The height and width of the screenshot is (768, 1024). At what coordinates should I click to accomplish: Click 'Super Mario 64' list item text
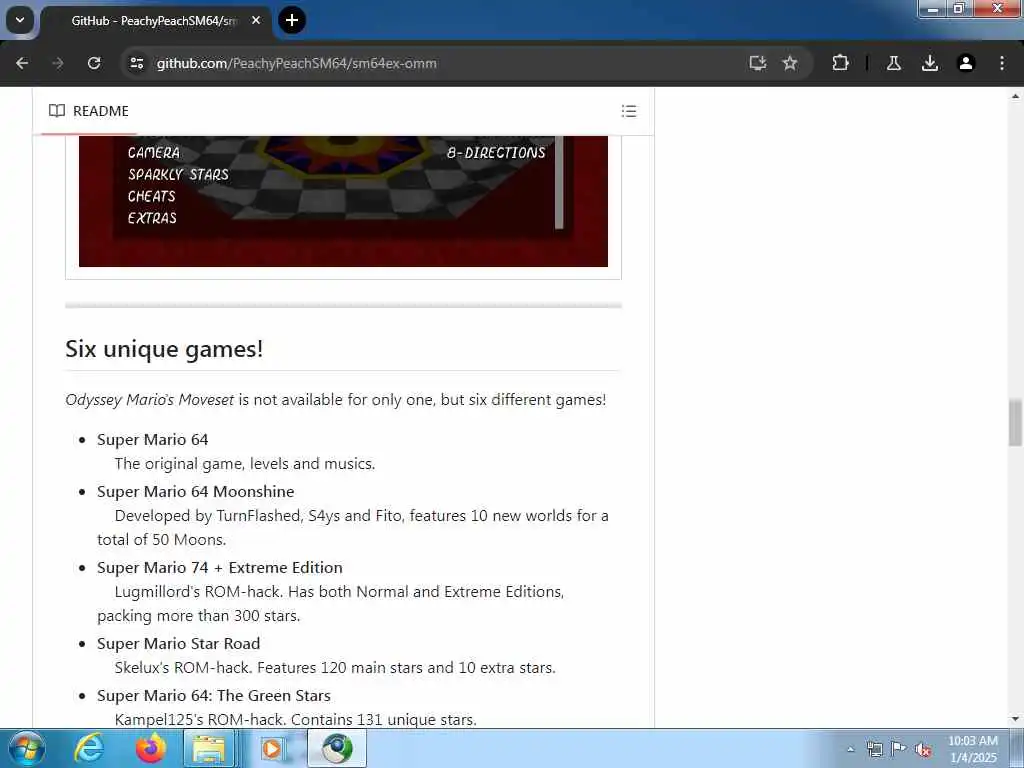click(153, 440)
